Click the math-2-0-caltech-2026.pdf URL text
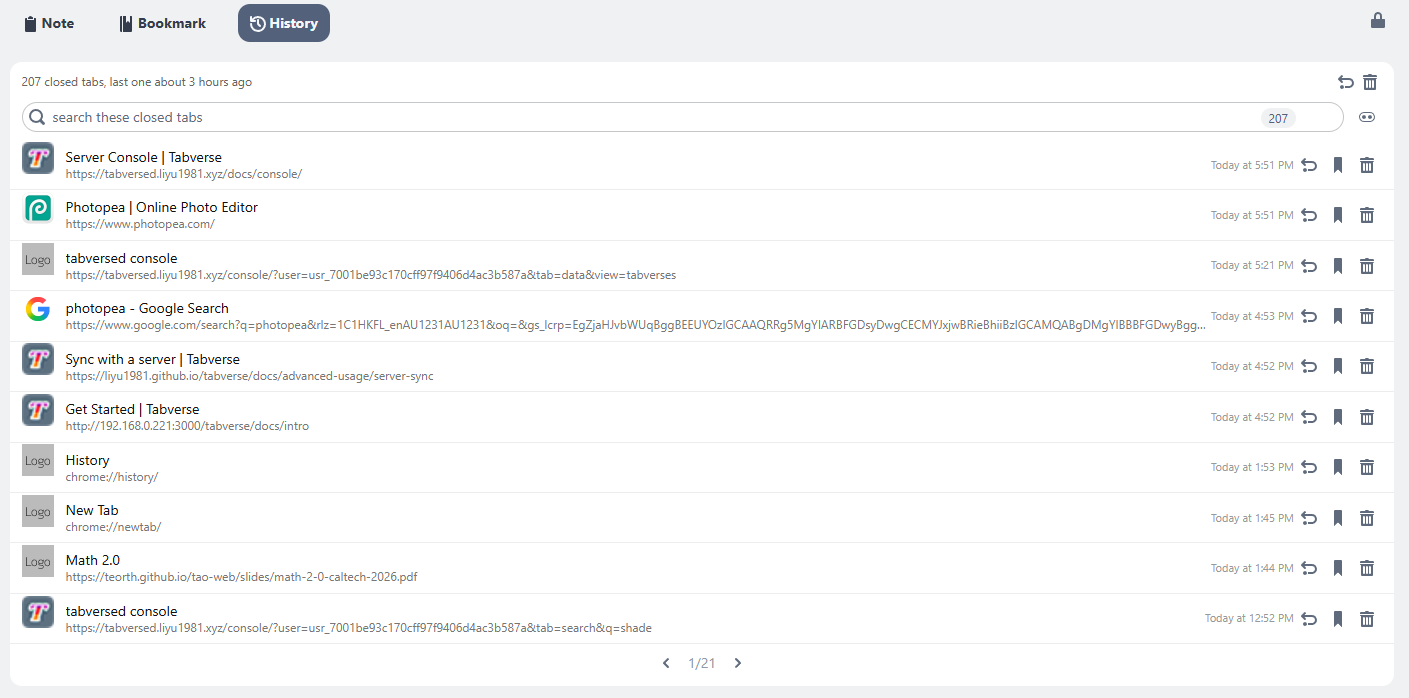The image size is (1409, 698). tap(242, 577)
